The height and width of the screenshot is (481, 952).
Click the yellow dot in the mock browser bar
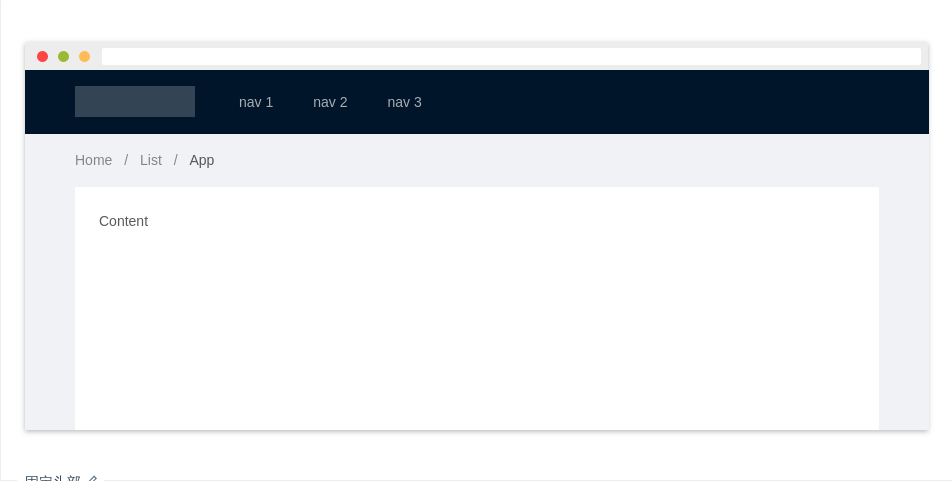84,56
